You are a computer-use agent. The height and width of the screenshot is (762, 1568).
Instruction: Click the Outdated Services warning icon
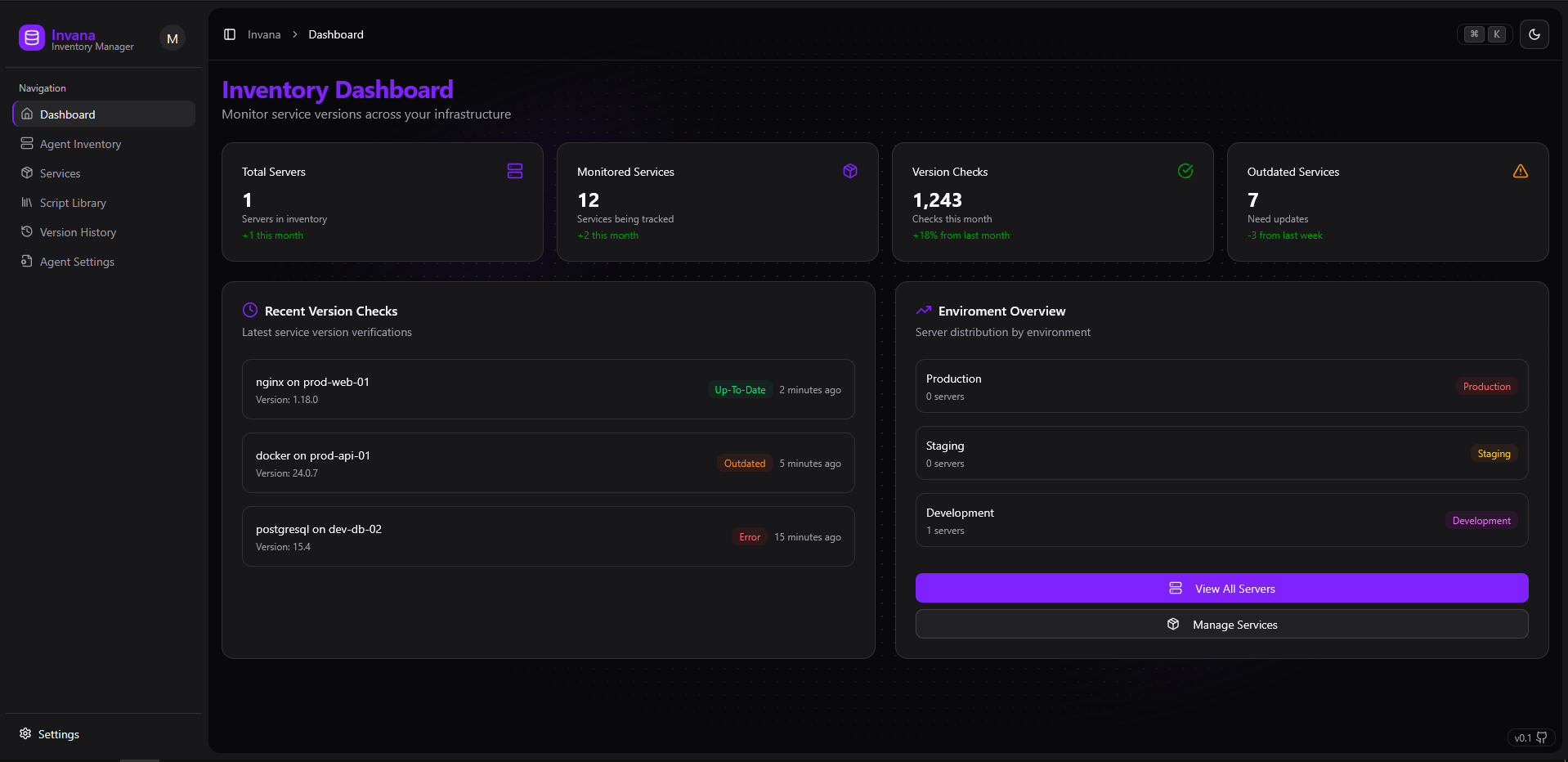click(1521, 171)
